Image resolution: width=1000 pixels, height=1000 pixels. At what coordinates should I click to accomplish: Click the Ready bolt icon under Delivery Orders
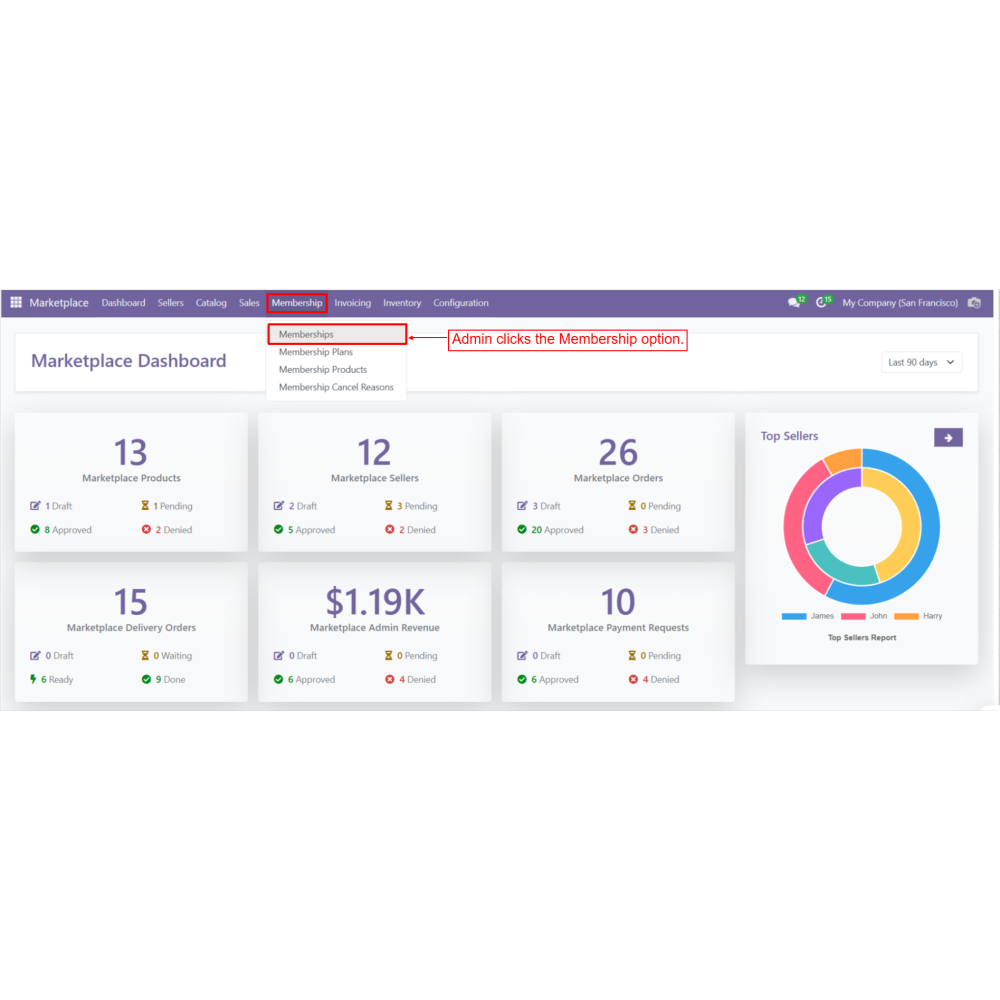[x=35, y=679]
